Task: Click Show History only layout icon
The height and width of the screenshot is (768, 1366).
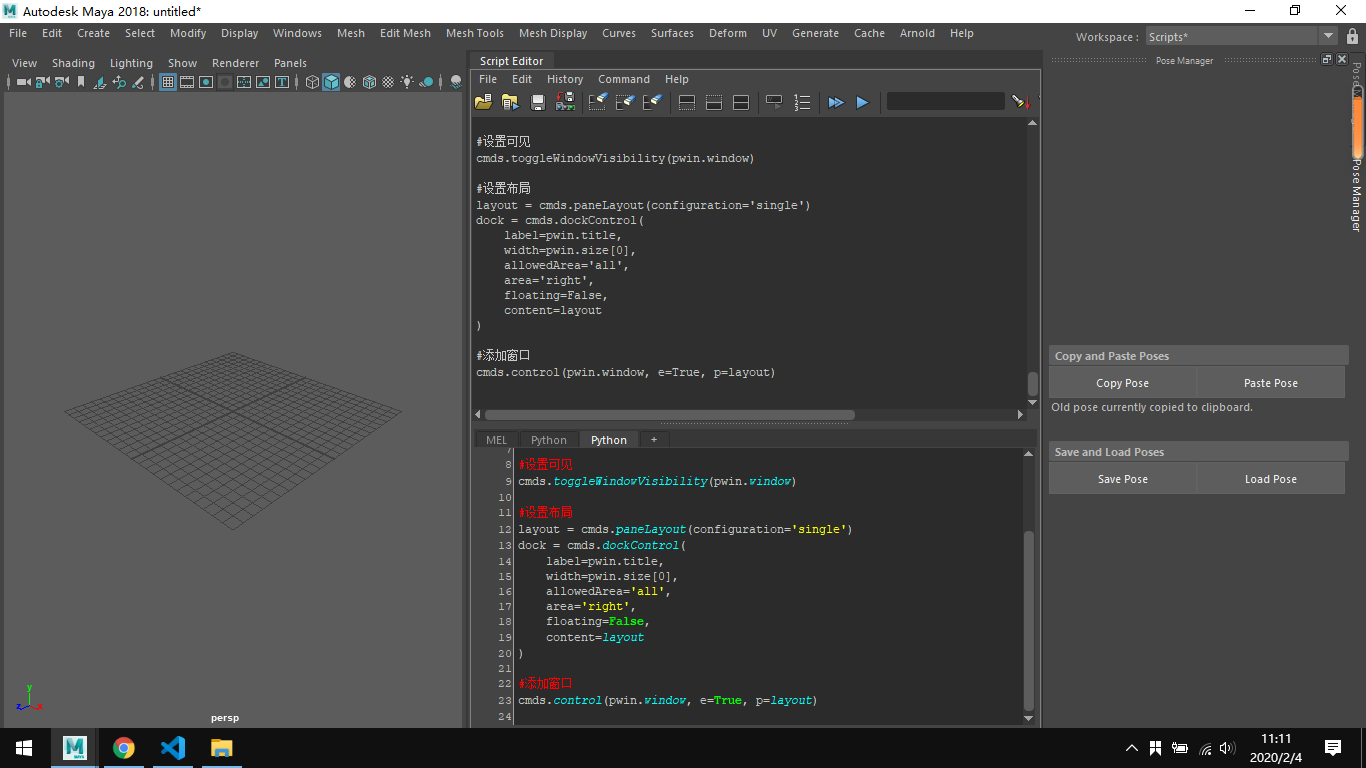Action: [687, 102]
